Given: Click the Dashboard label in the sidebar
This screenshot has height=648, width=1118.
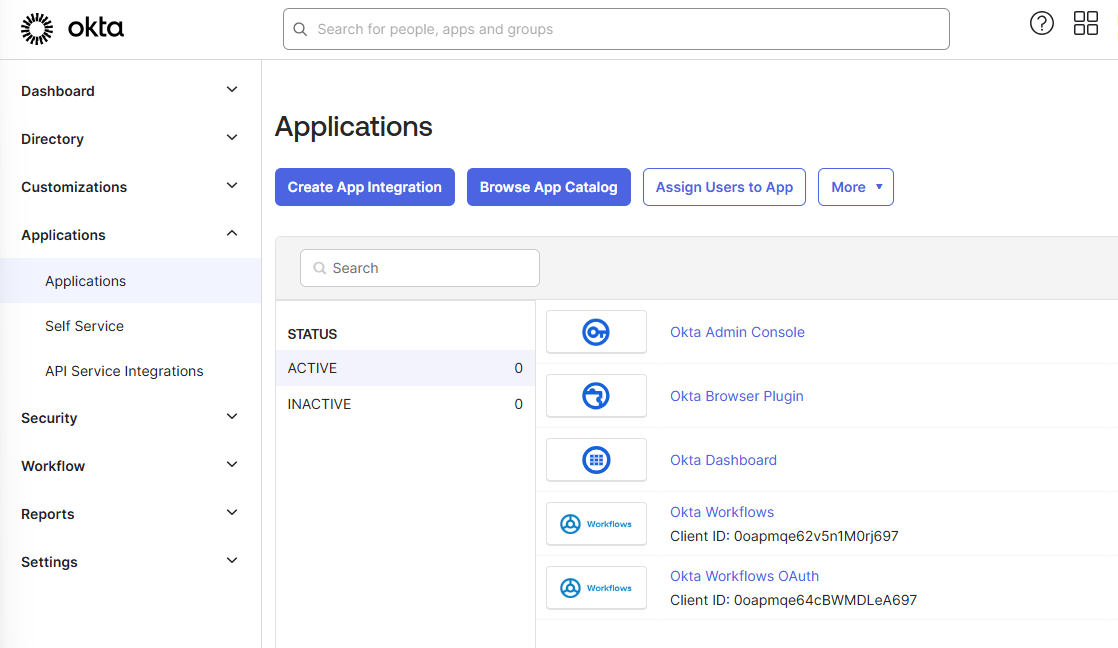Looking at the screenshot, I should point(58,91).
